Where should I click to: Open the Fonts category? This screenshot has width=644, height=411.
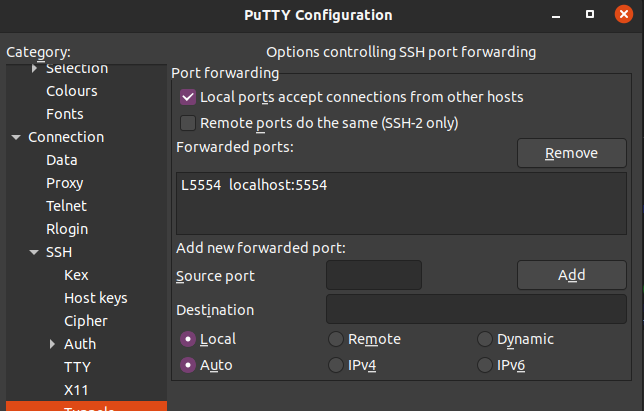click(x=65, y=114)
